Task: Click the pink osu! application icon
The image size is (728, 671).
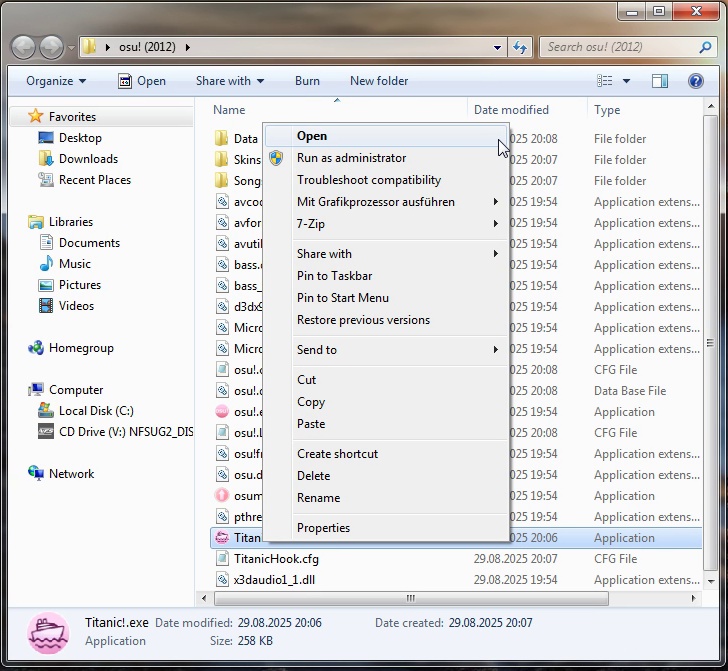Action: tap(222, 411)
